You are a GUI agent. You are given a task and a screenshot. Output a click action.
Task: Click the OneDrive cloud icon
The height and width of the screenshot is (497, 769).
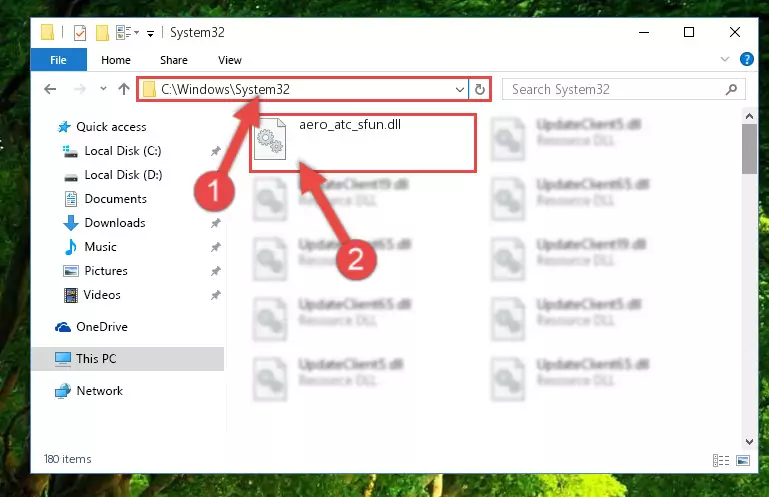click(x=63, y=327)
